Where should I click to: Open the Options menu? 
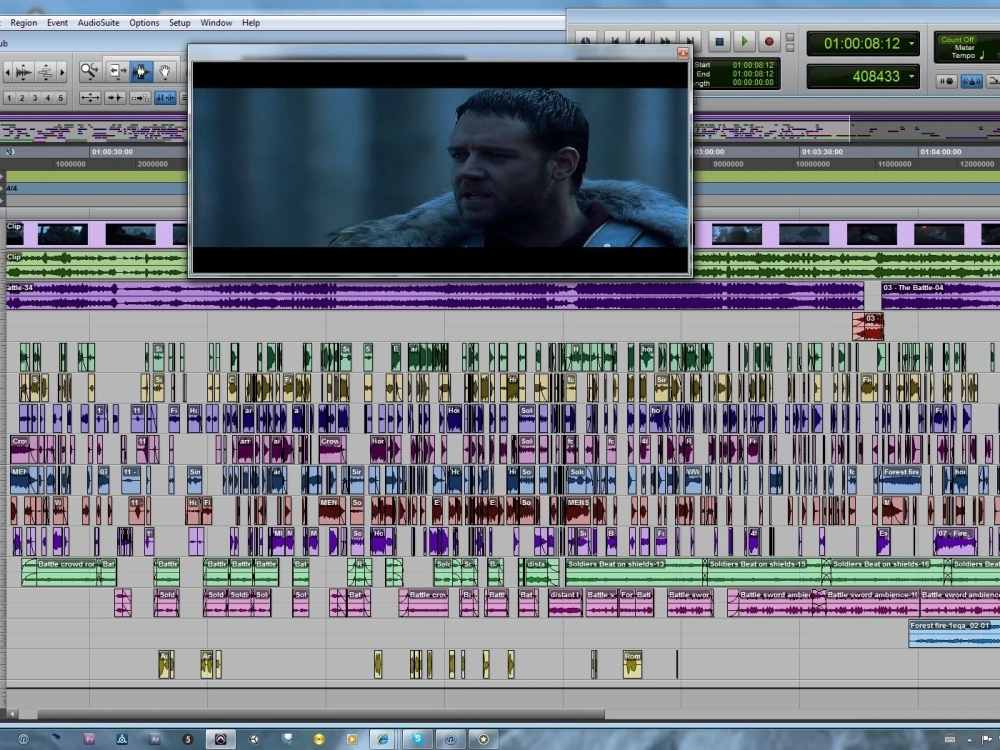(144, 22)
